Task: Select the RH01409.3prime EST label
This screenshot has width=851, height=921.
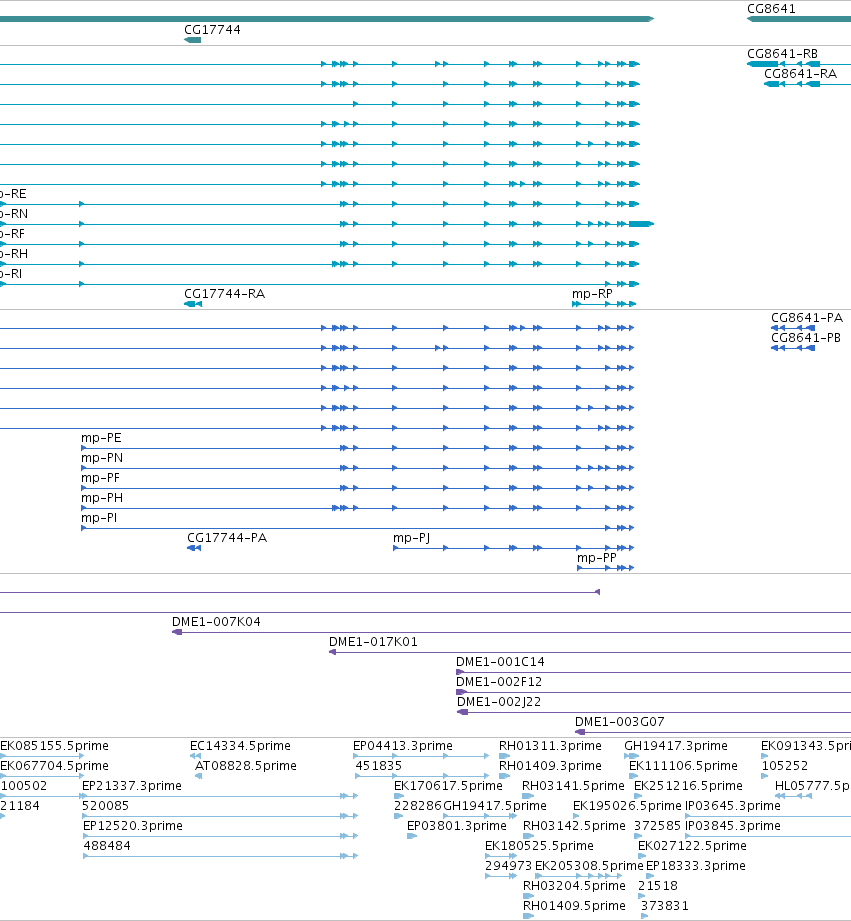Action: pyautogui.click(x=550, y=765)
